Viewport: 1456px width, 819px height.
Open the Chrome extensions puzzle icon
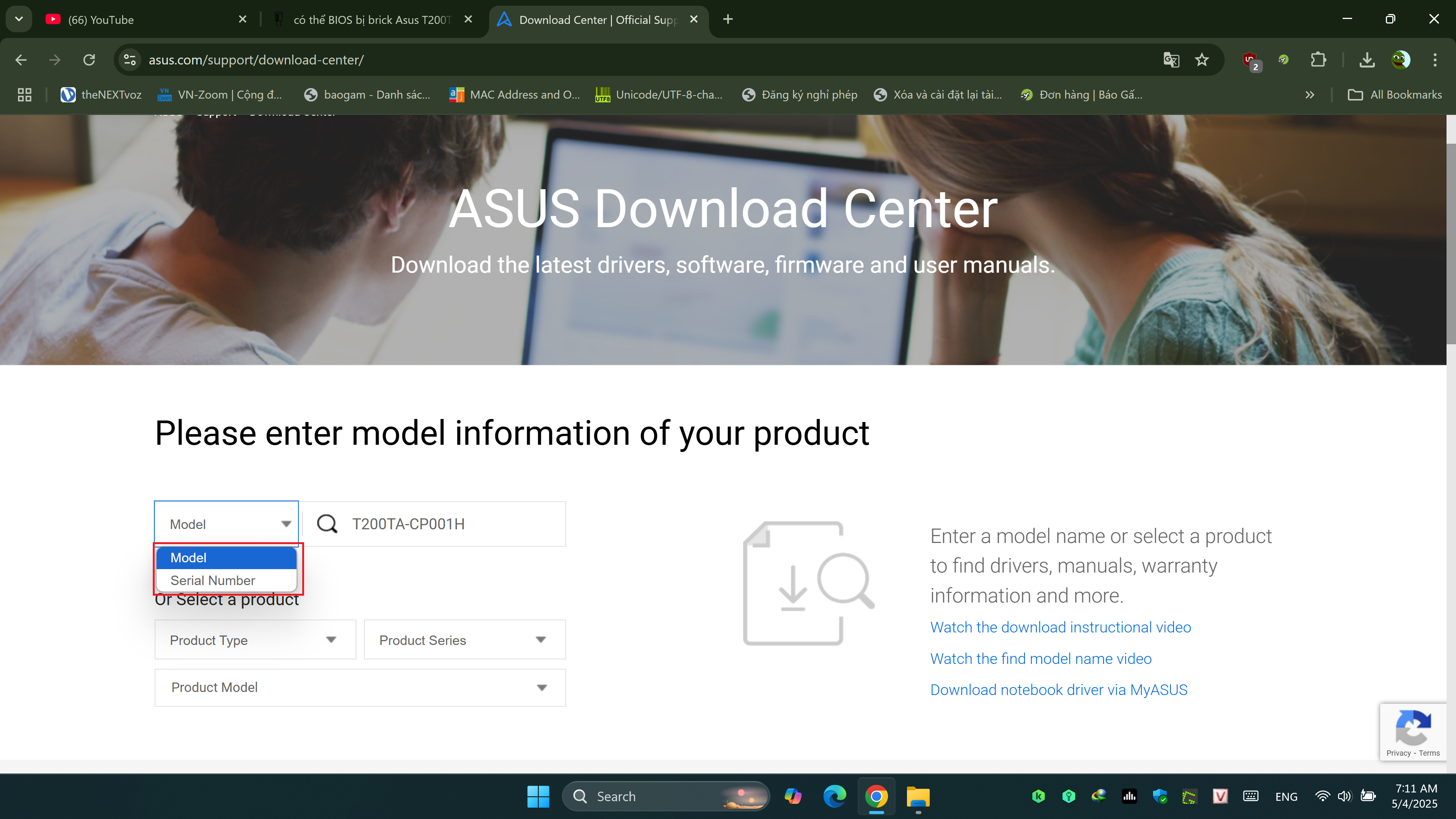pos(1318,60)
